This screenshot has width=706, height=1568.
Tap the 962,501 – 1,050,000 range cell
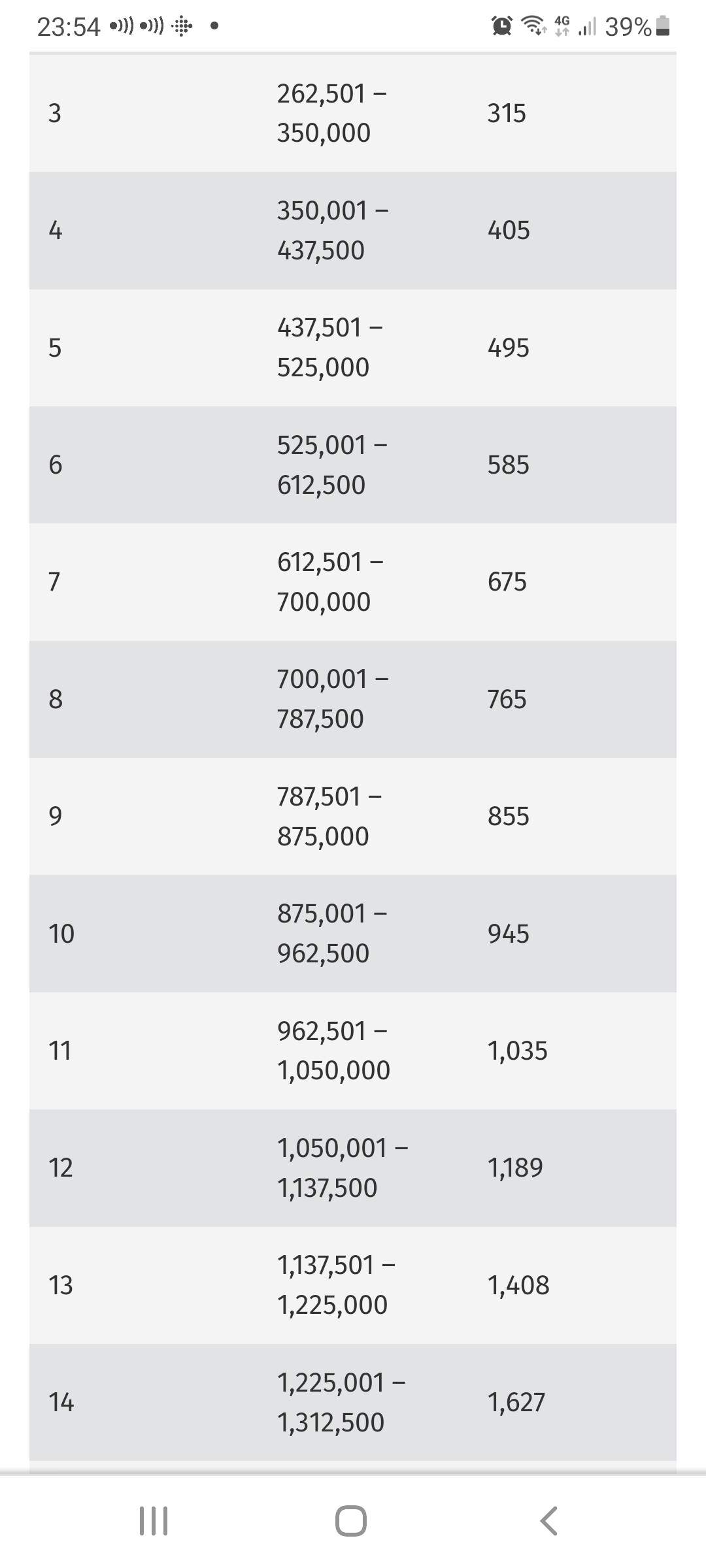[333, 1051]
